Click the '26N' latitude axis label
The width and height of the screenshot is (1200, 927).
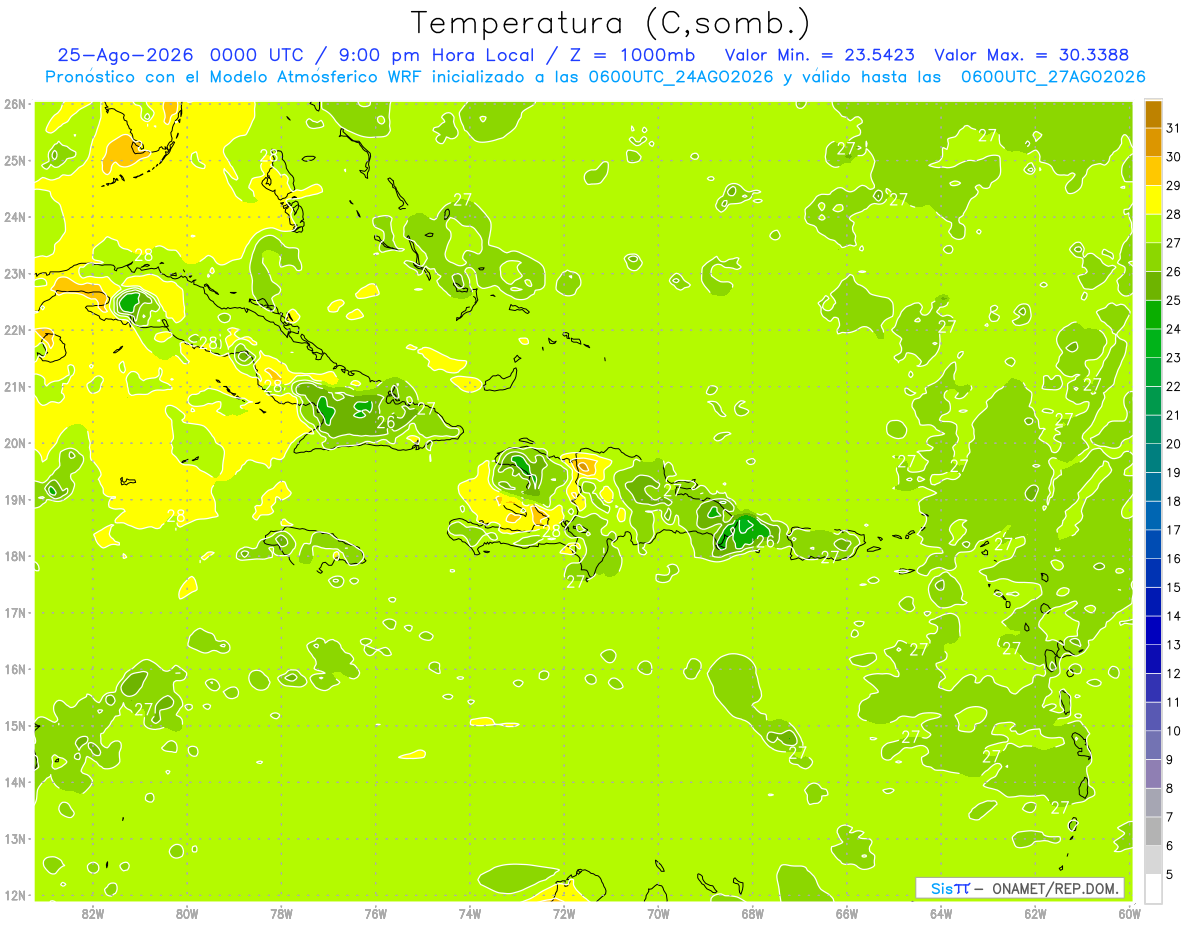pyautogui.click(x=15, y=104)
